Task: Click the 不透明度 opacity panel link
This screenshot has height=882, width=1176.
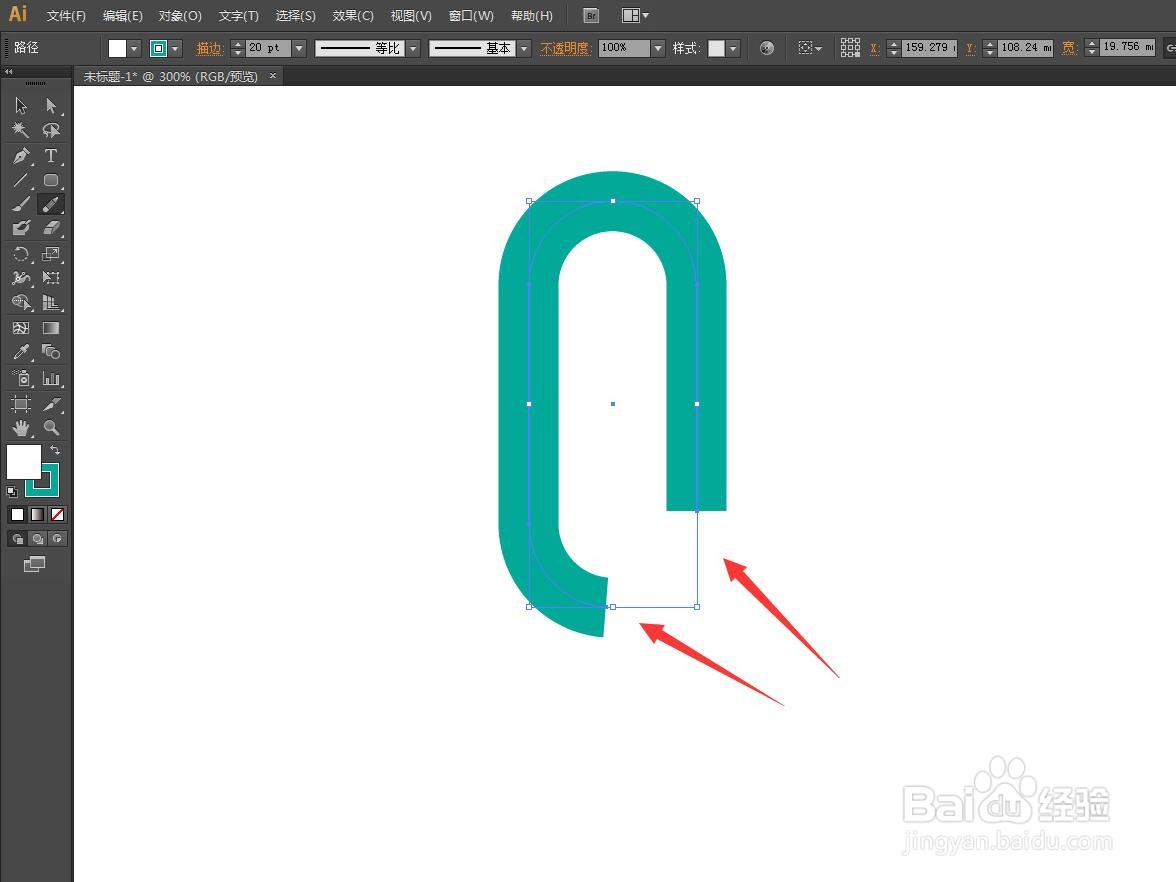Action: [x=566, y=49]
